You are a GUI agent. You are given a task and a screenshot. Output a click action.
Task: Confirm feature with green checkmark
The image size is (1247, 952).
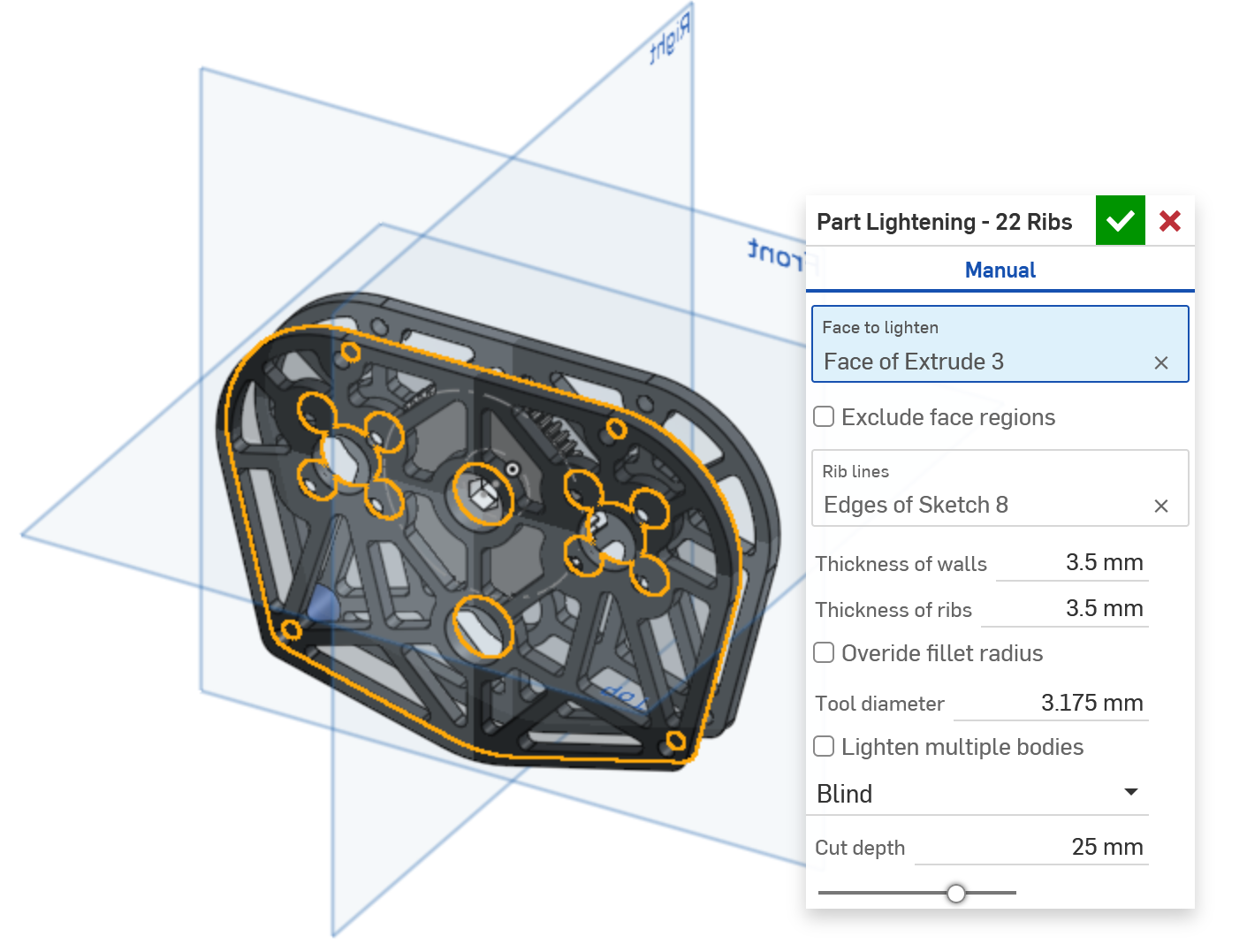1120,221
